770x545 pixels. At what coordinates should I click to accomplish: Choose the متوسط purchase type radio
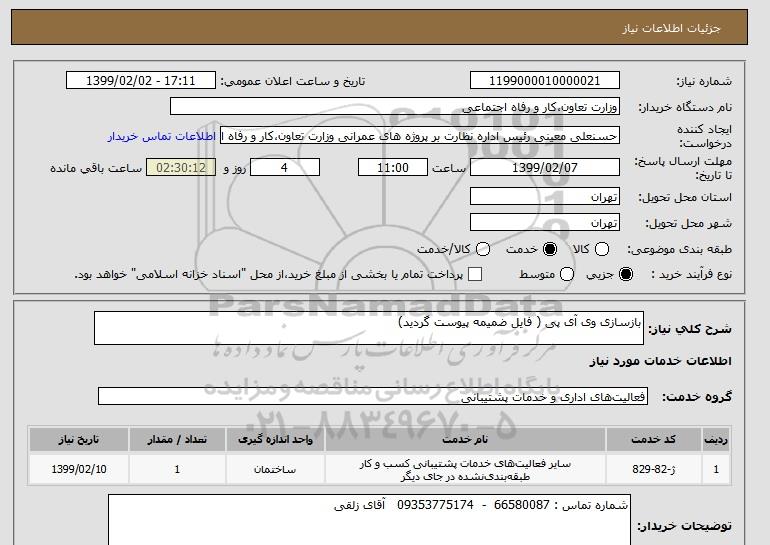[567, 274]
